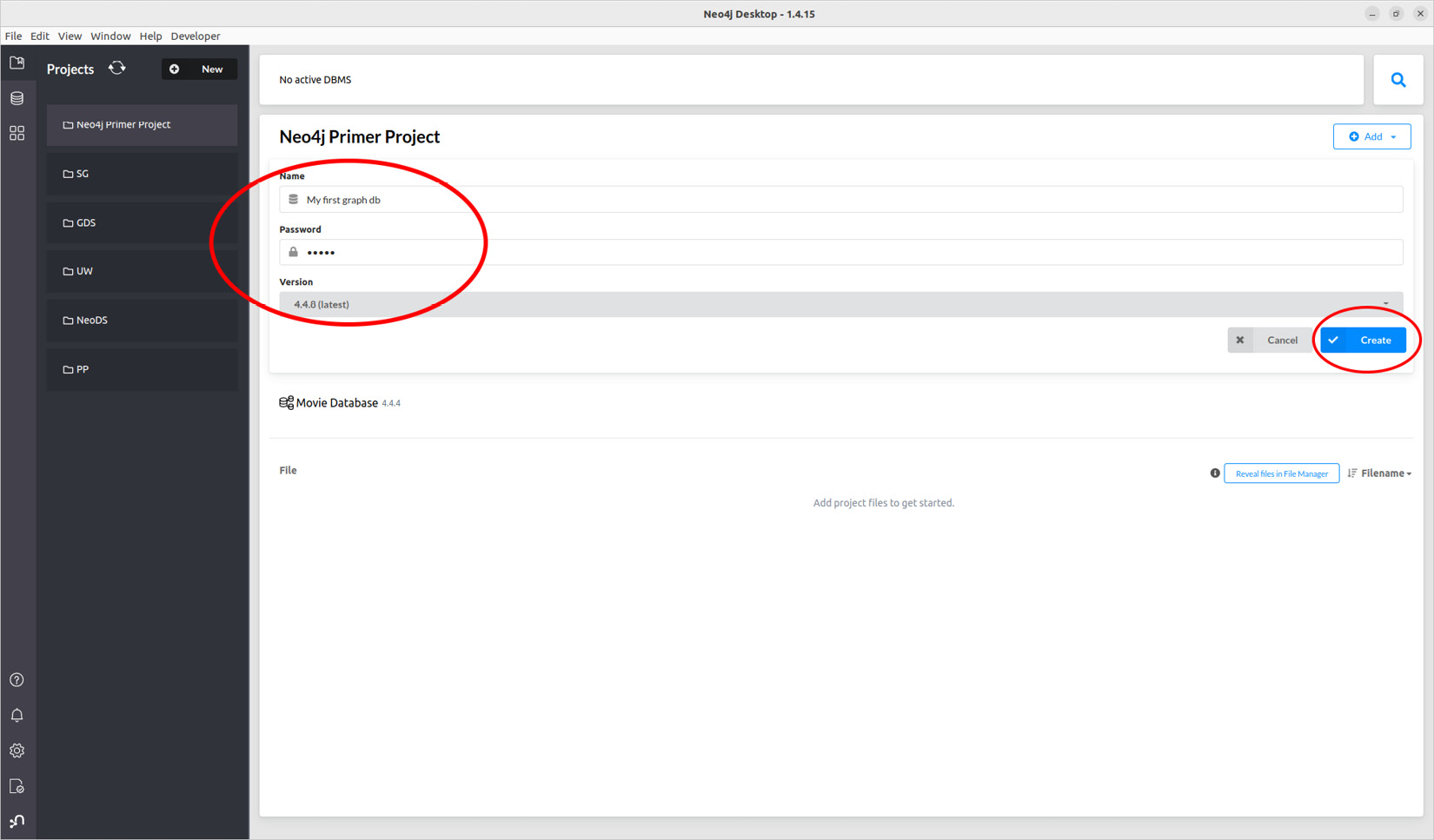Click the Create button
This screenshot has width=1434, height=840.
pos(1363,340)
